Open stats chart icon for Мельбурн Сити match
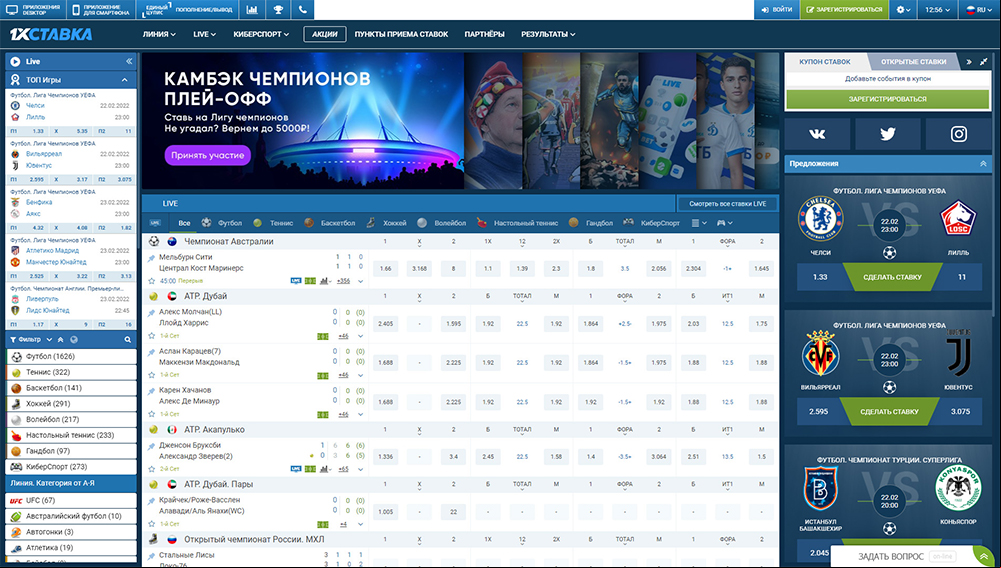 click(324, 281)
